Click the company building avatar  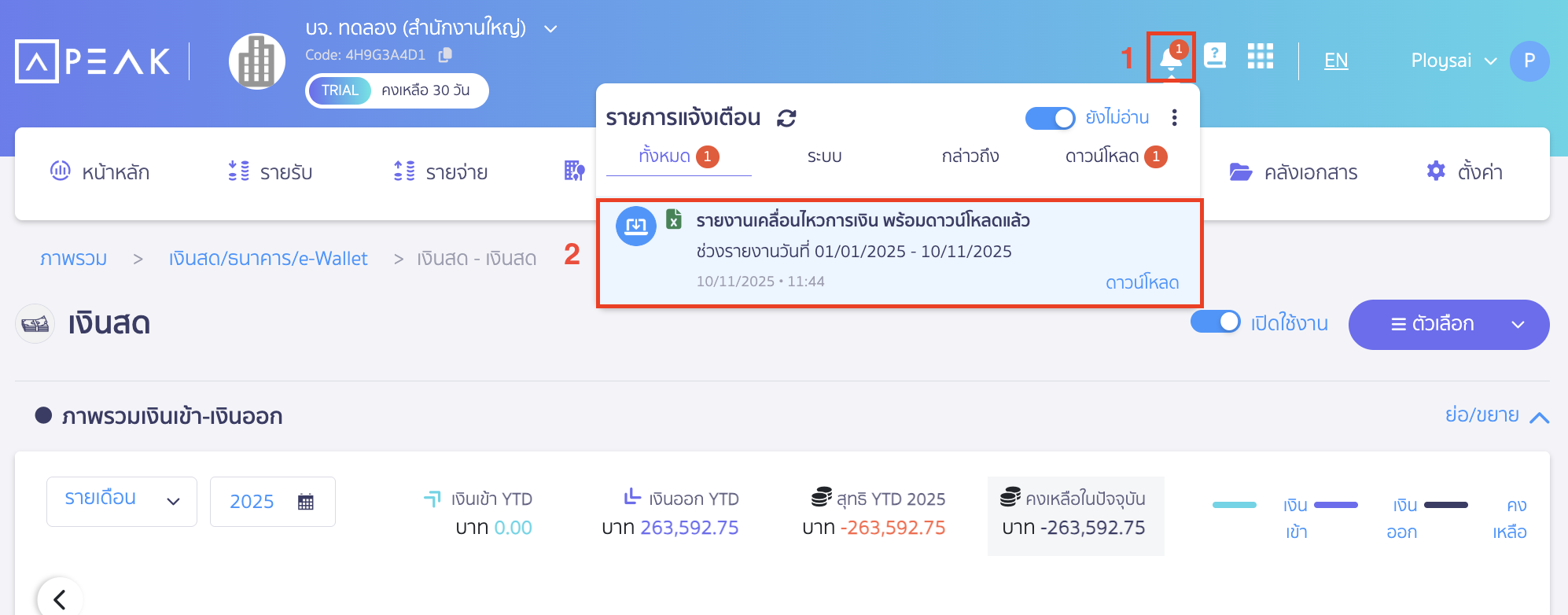pos(257,61)
